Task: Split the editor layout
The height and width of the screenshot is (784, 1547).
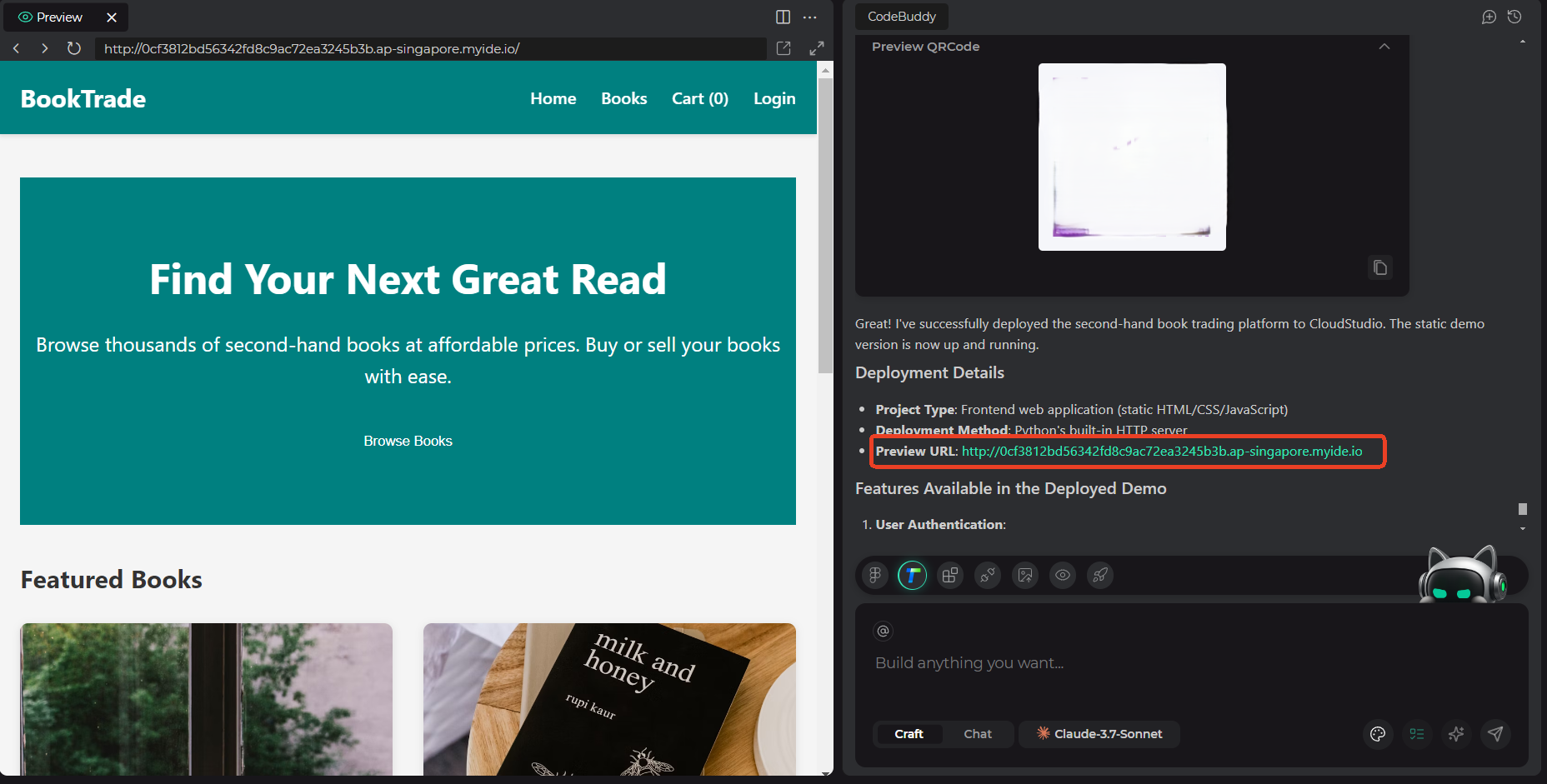Action: click(783, 17)
